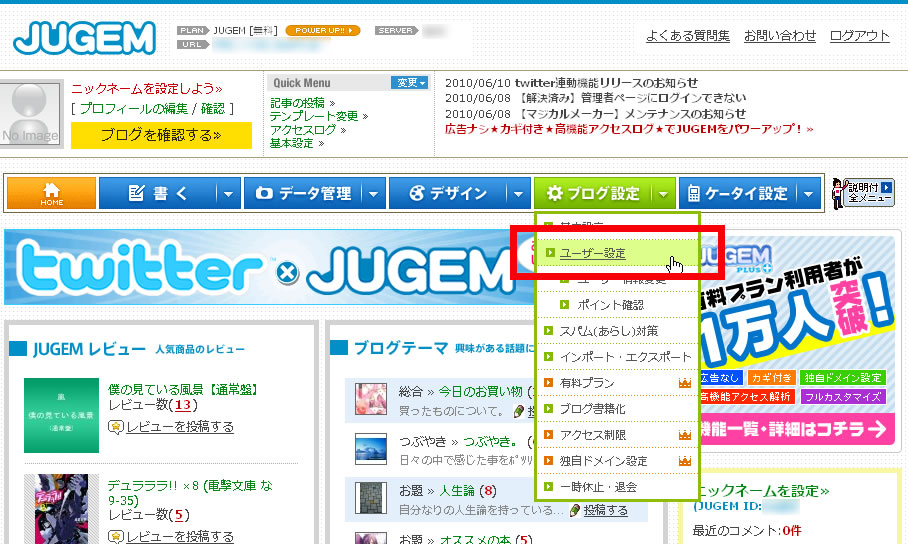Open アクセスログ quick link

point(303,130)
